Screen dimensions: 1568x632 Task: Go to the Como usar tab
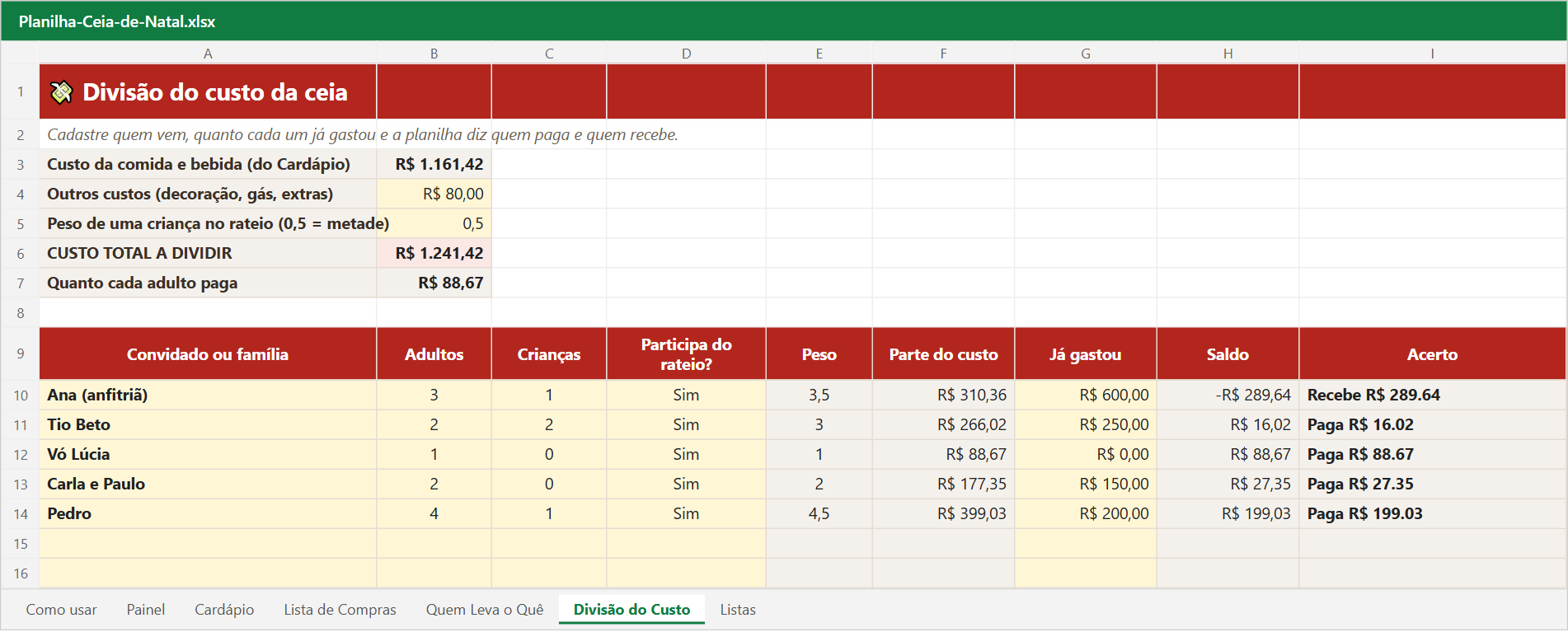[x=62, y=610]
